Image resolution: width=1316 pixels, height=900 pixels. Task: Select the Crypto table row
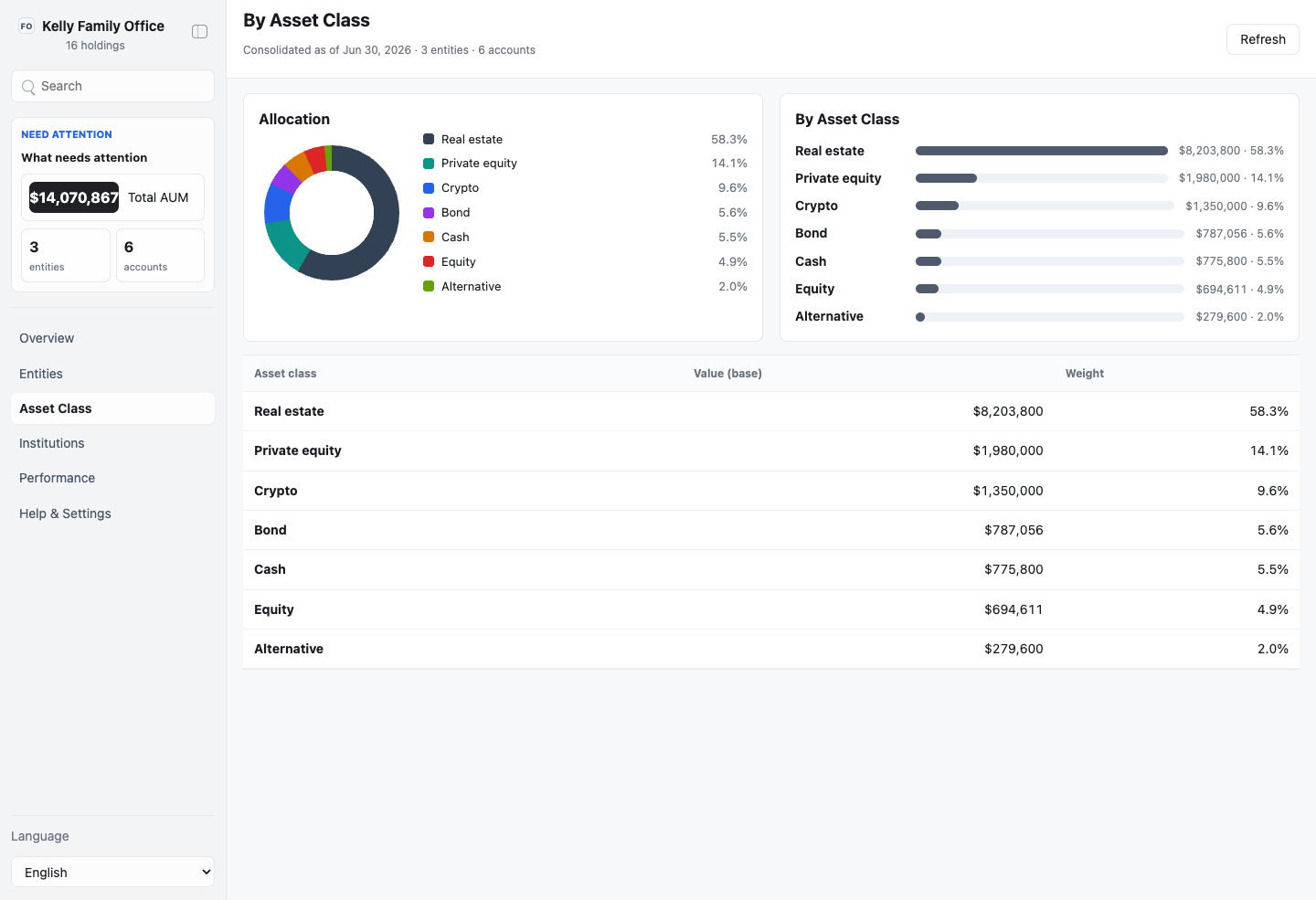click(x=770, y=491)
